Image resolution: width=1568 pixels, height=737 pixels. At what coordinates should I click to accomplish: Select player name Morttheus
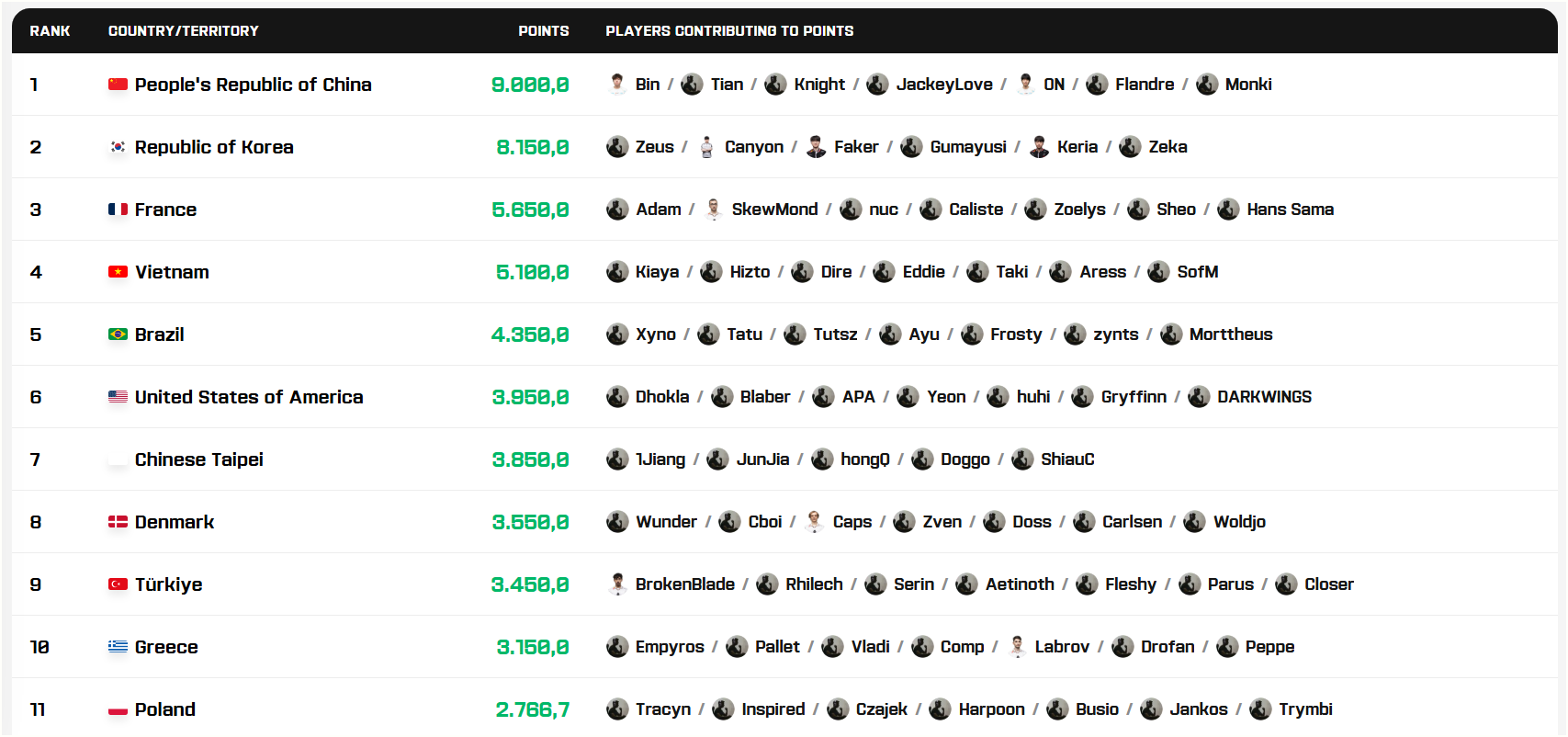(x=1231, y=334)
